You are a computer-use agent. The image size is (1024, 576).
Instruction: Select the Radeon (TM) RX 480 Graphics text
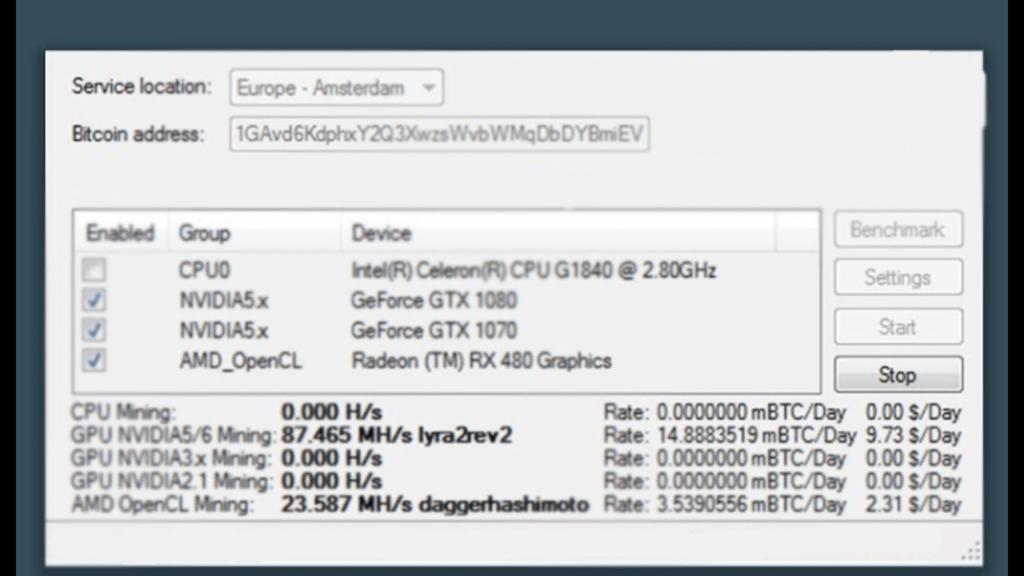coord(481,360)
